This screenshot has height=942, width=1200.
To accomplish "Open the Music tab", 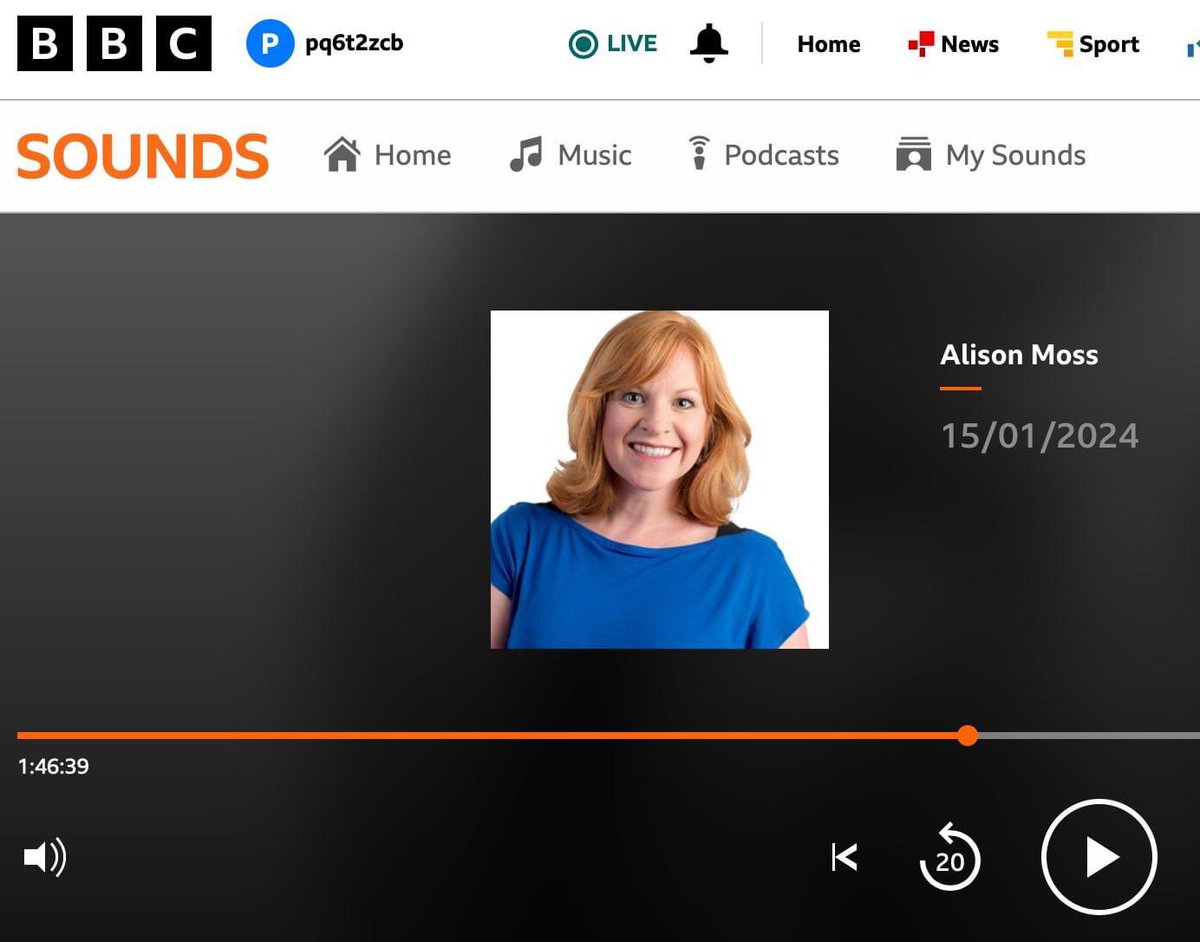I will (570, 155).
